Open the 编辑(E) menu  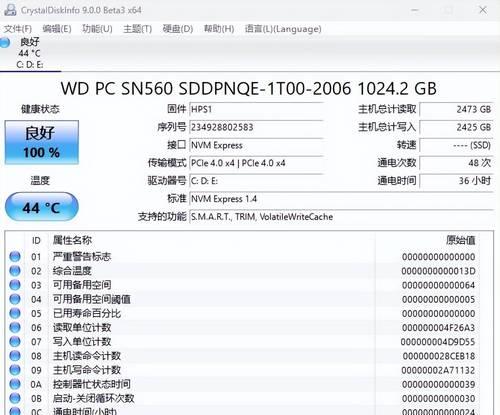point(57,29)
